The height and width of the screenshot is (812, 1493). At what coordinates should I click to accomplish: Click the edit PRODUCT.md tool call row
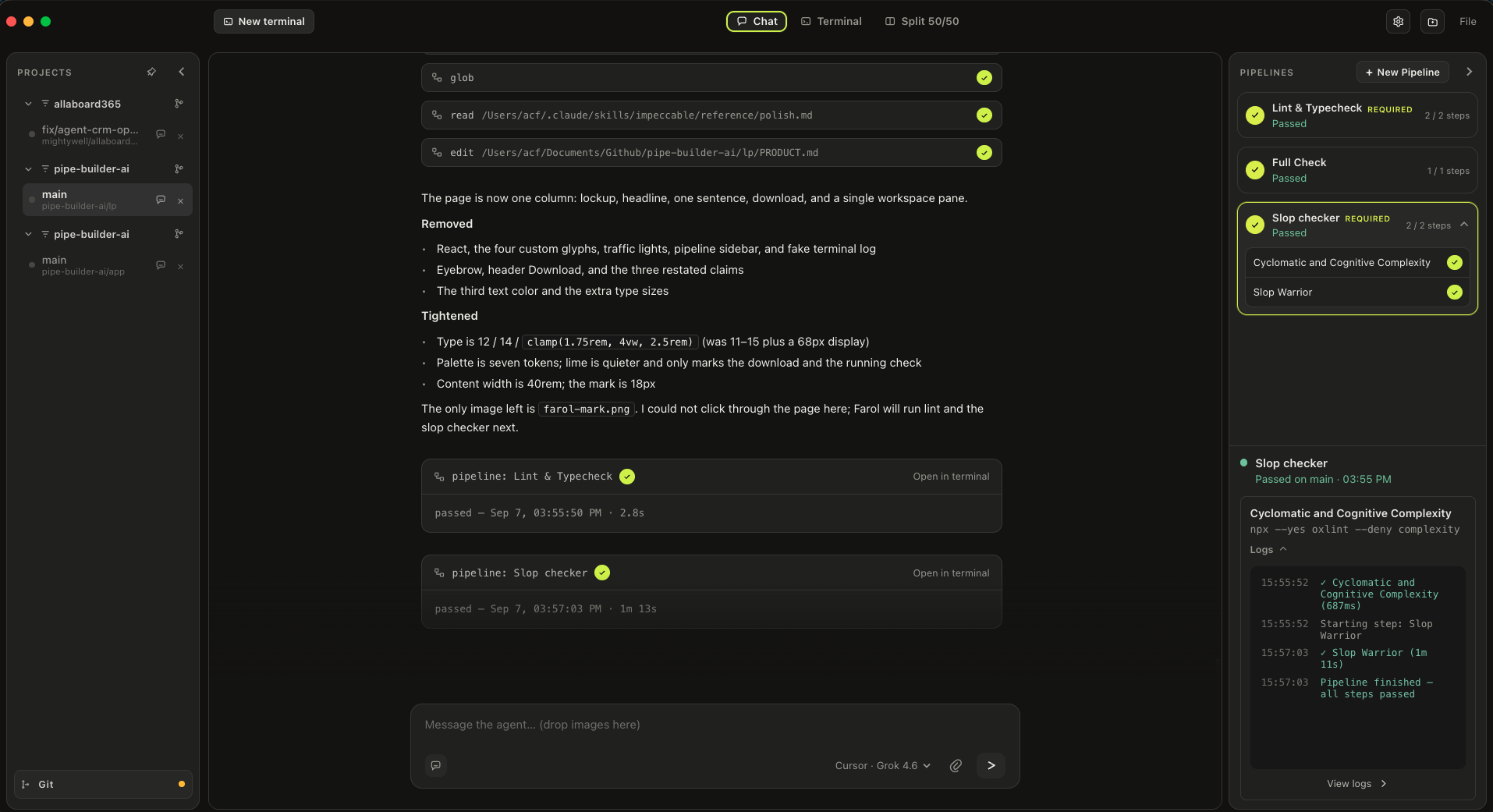711,153
